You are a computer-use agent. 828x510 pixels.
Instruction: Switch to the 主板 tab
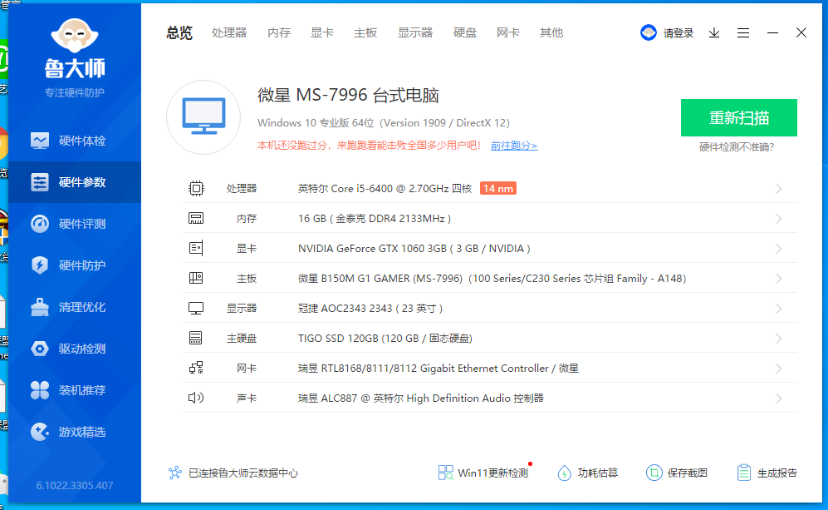click(365, 33)
